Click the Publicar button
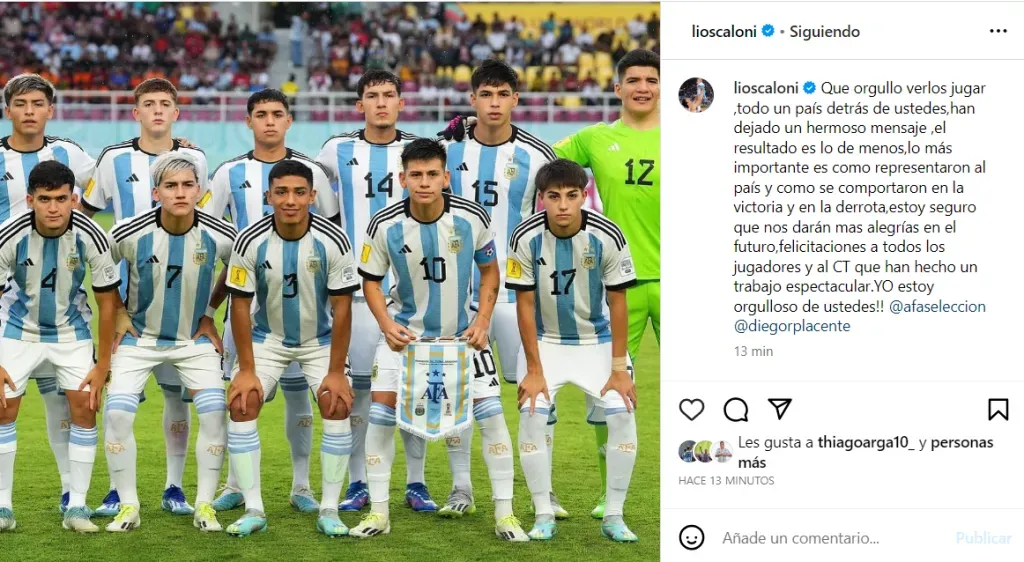The image size is (1024, 562). pyautogui.click(x=984, y=538)
